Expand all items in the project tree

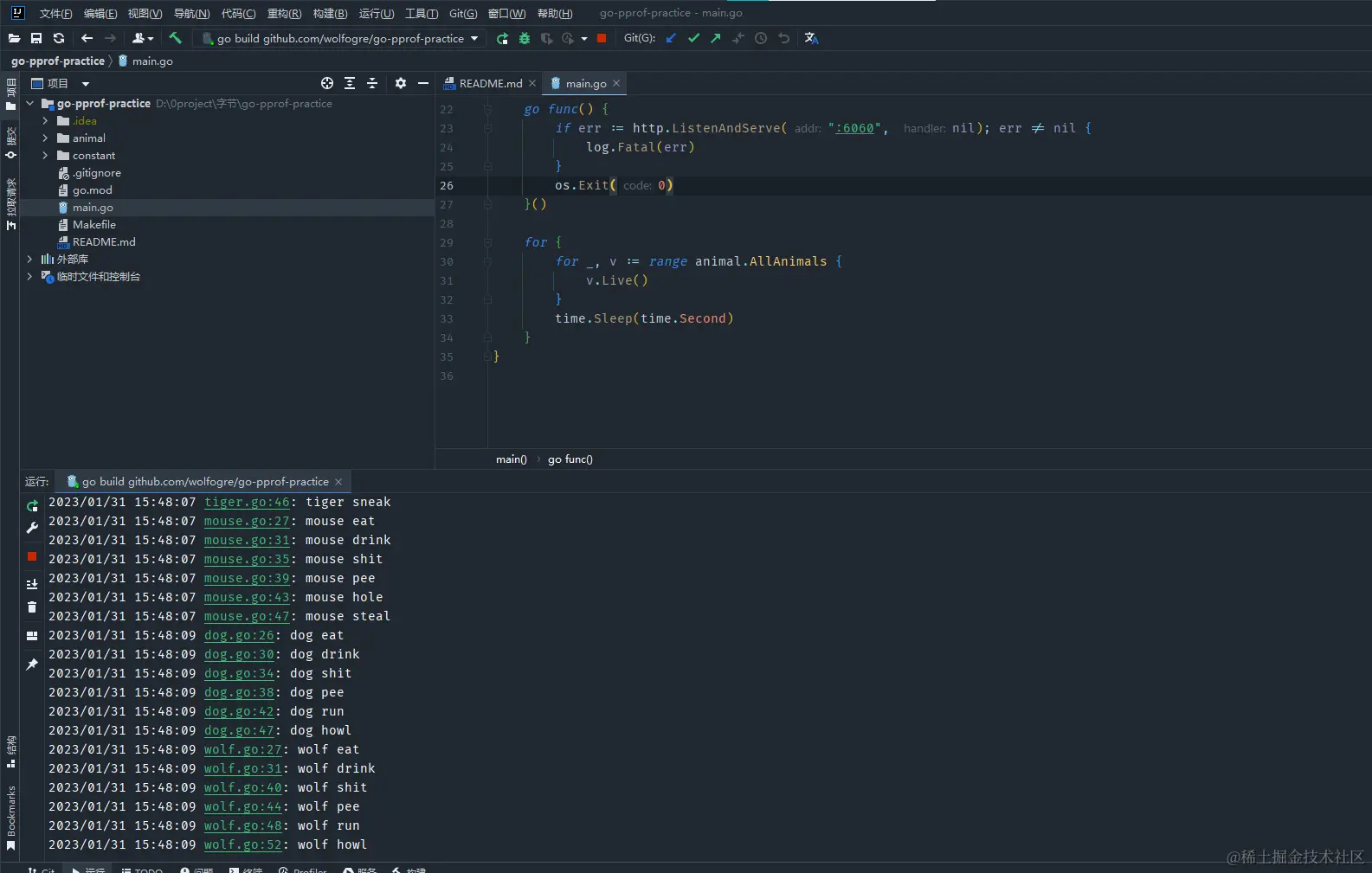pyautogui.click(x=350, y=83)
